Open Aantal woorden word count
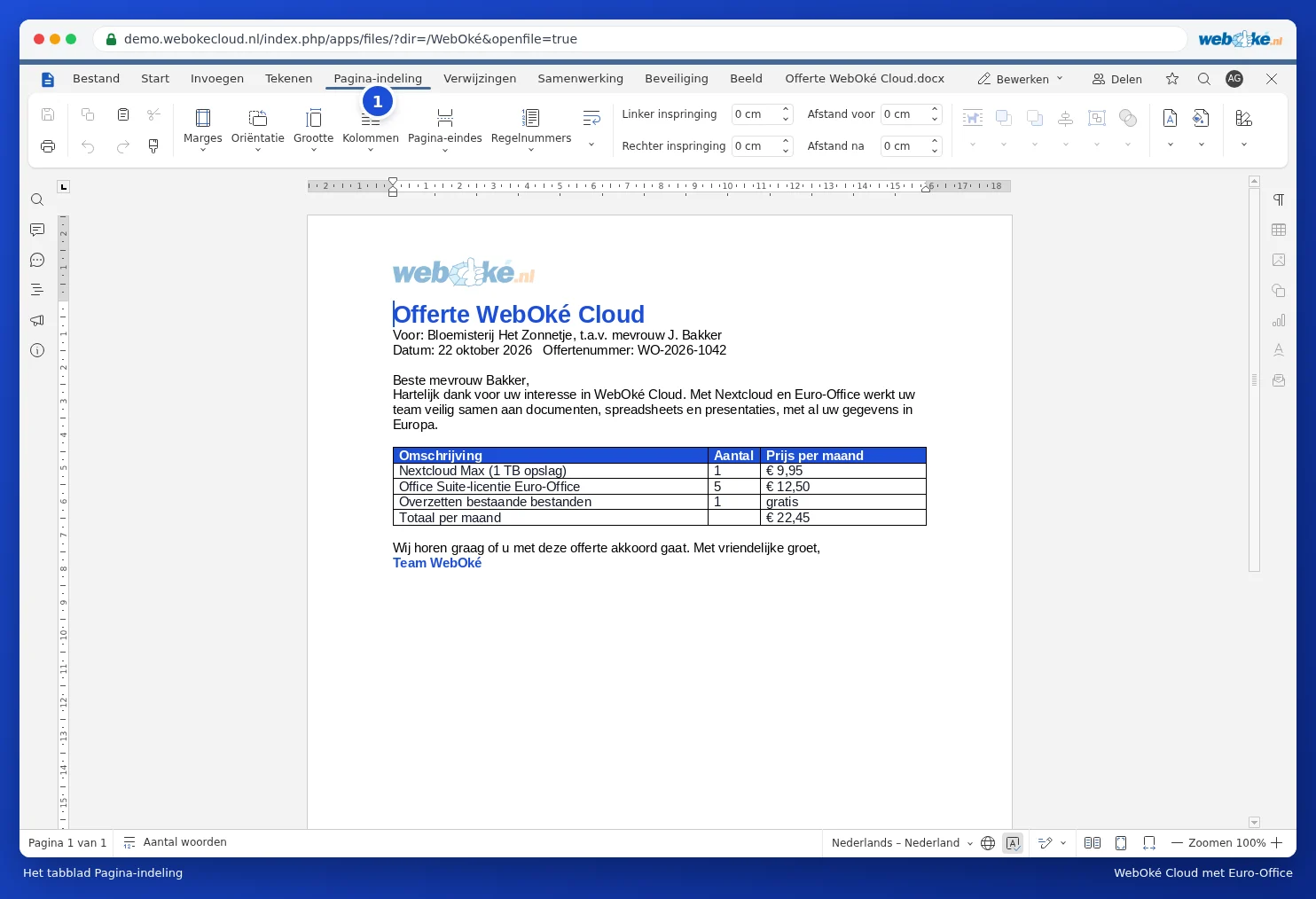1316x899 pixels. click(x=175, y=842)
